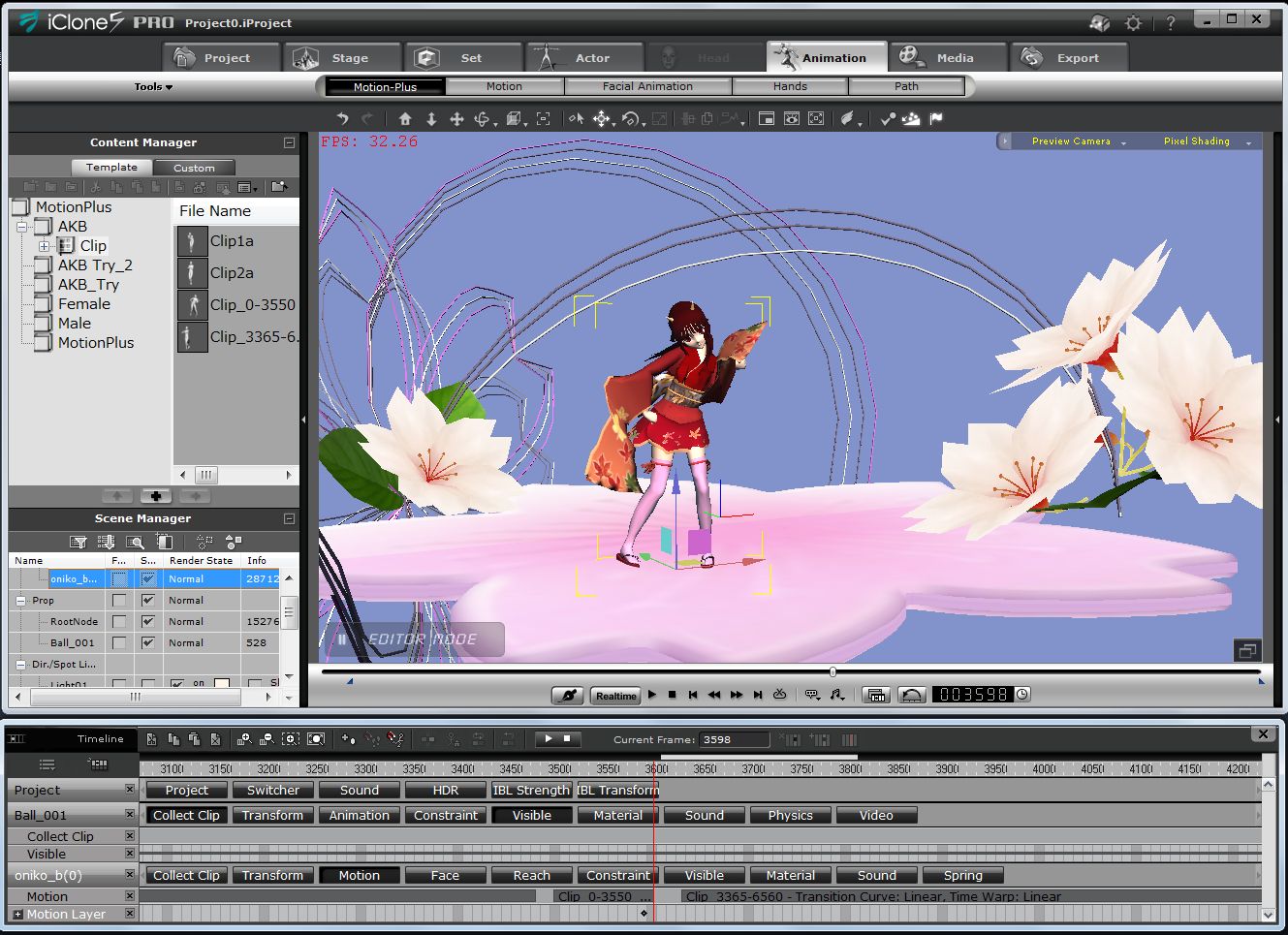Toggle Freeze checkbox for Prop row
This screenshot has width=1288, height=935.
119,600
